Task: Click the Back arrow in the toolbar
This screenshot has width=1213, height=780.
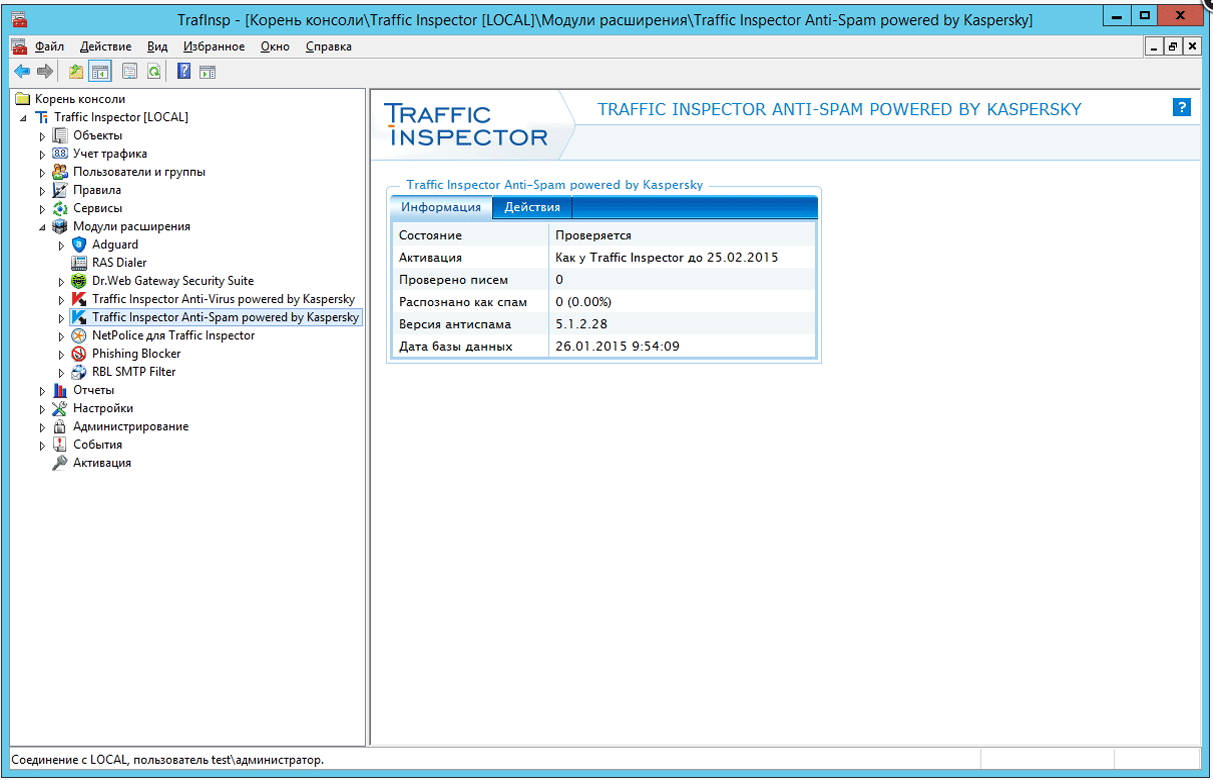Action: pos(22,71)
